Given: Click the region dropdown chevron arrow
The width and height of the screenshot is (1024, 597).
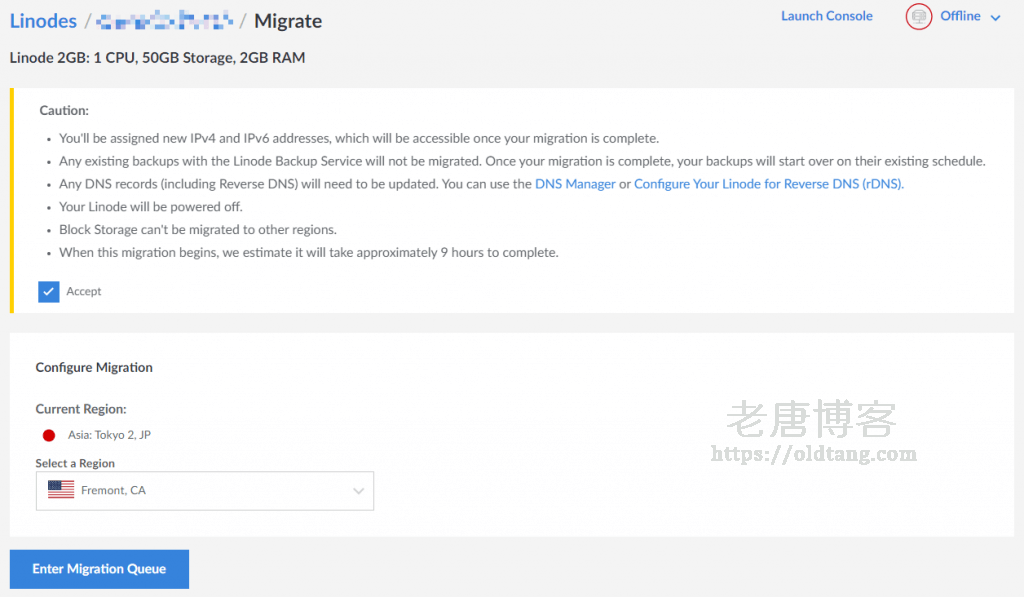Looking at the screenshot, I should tap(358, 491).
